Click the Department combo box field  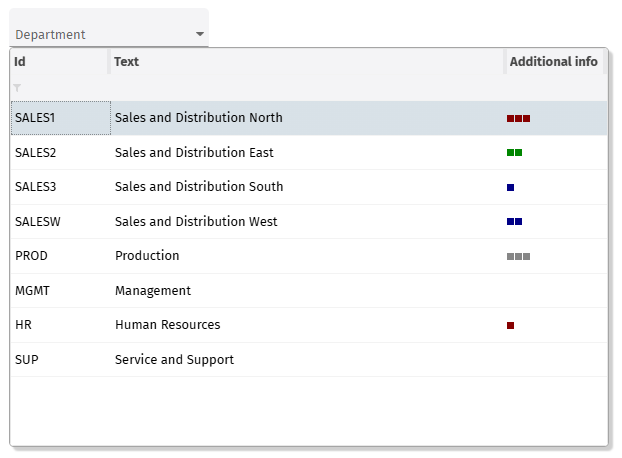tap(100, 34)
